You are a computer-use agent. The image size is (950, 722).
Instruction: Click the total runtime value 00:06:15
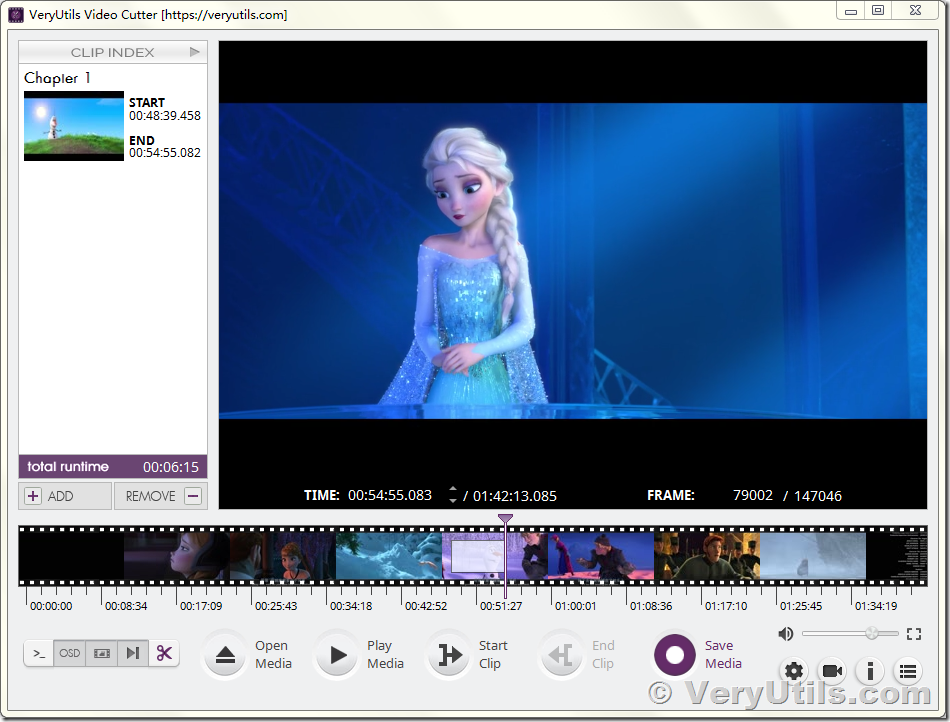[x=171, y=467]
